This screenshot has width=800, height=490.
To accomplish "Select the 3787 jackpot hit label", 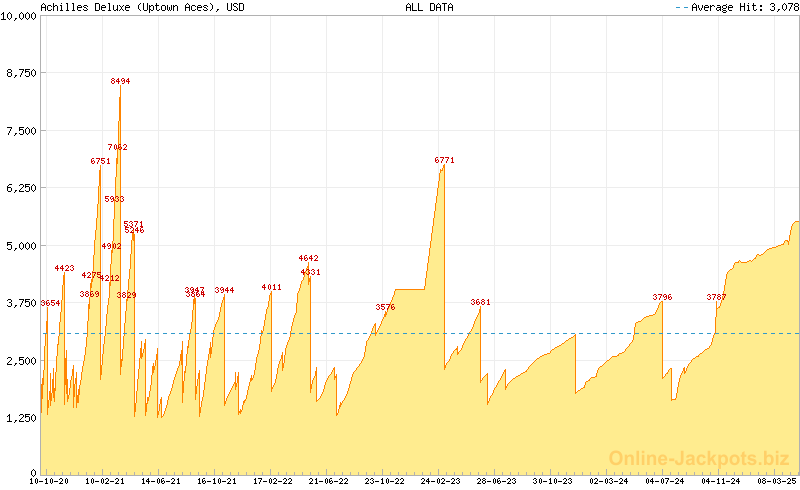I will click(x=716, y=297).
